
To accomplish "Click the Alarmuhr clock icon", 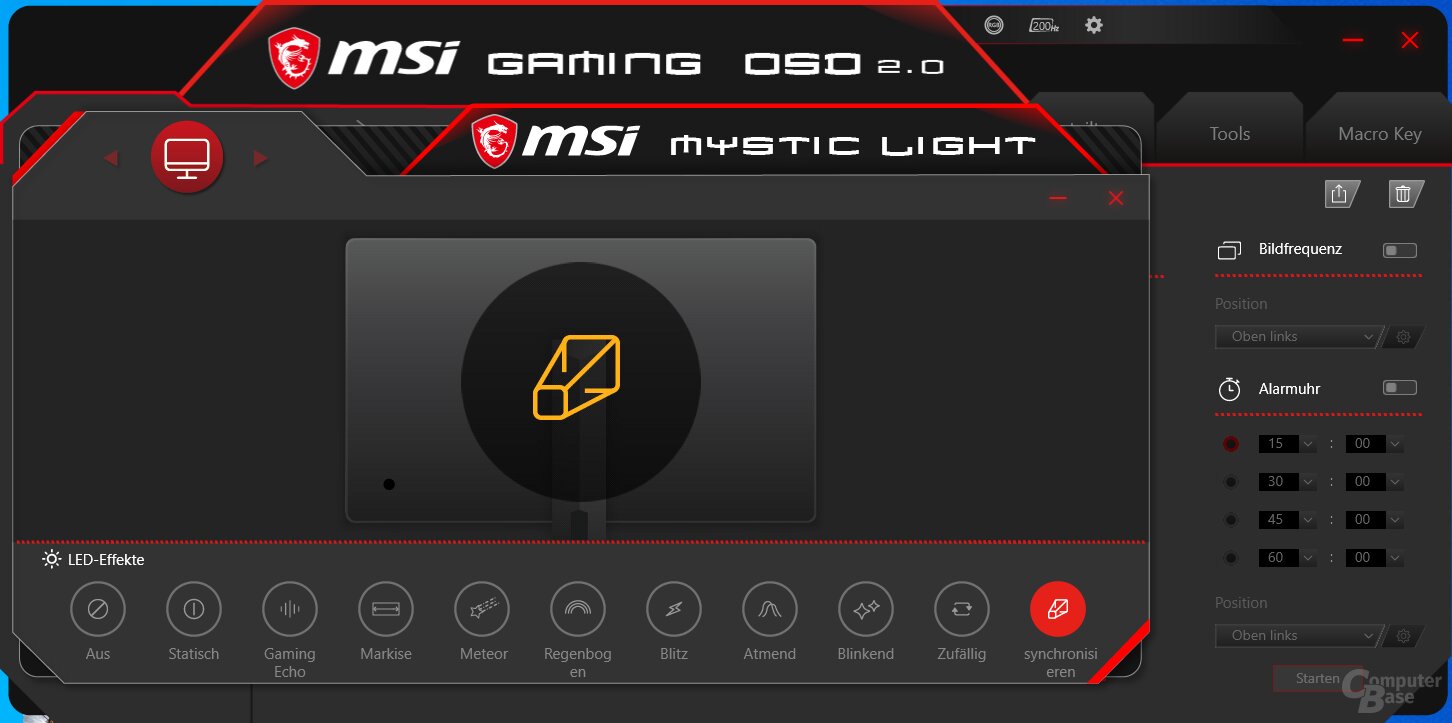I will (1229, 389).
